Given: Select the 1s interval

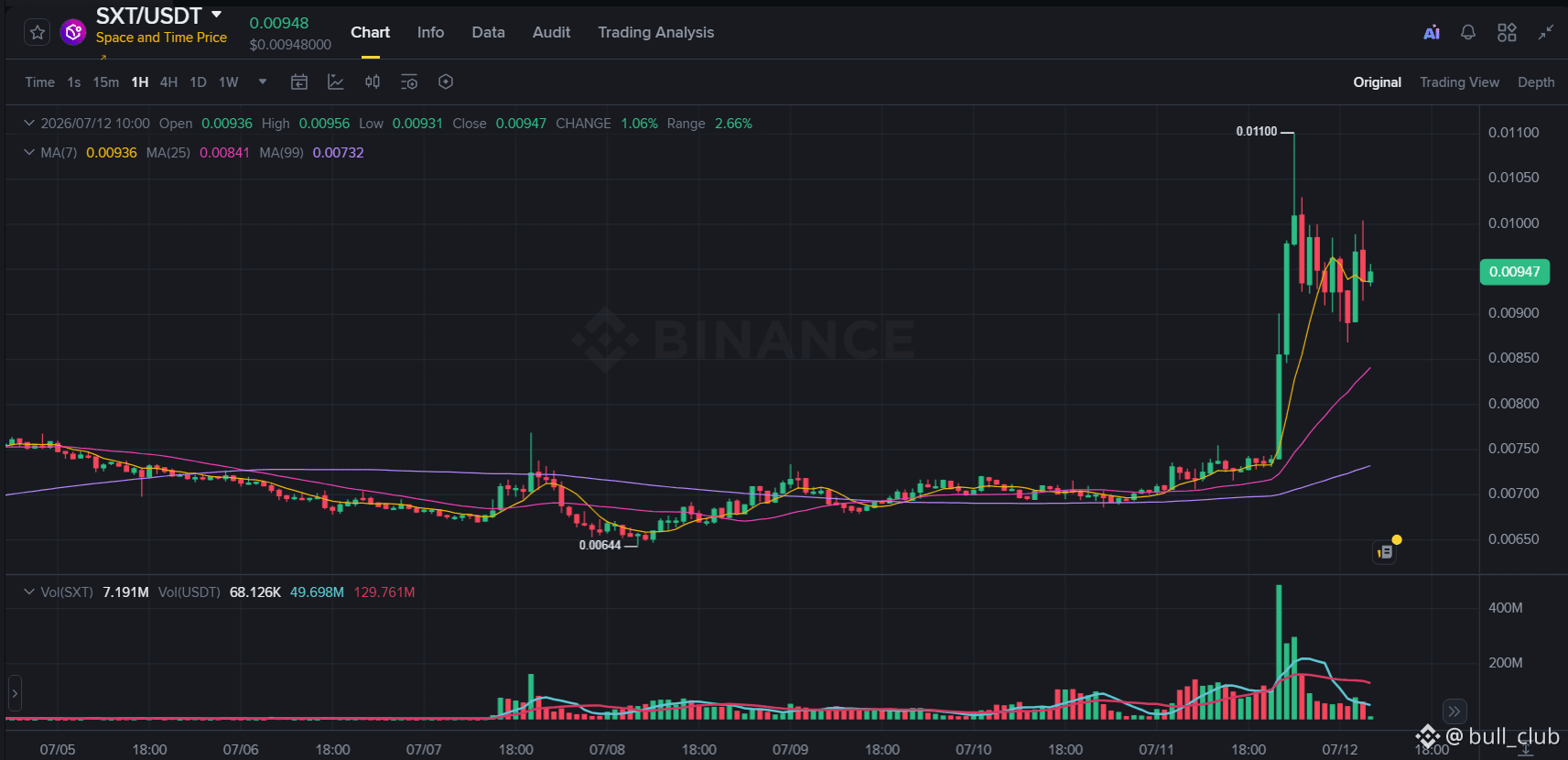Looking at the screenshot, I should click(x=74, y=82).
